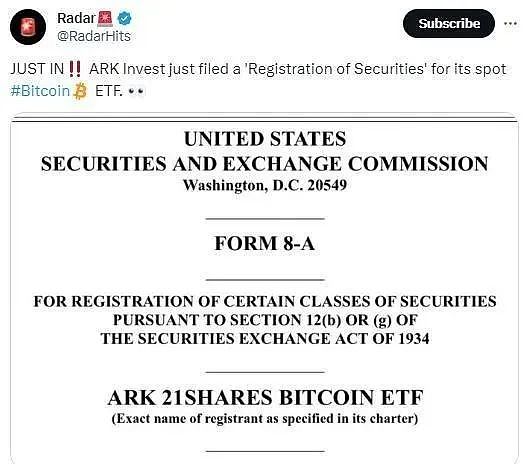
Task: Open the #Bitcoin hashtag
Action: click(40, 91)
